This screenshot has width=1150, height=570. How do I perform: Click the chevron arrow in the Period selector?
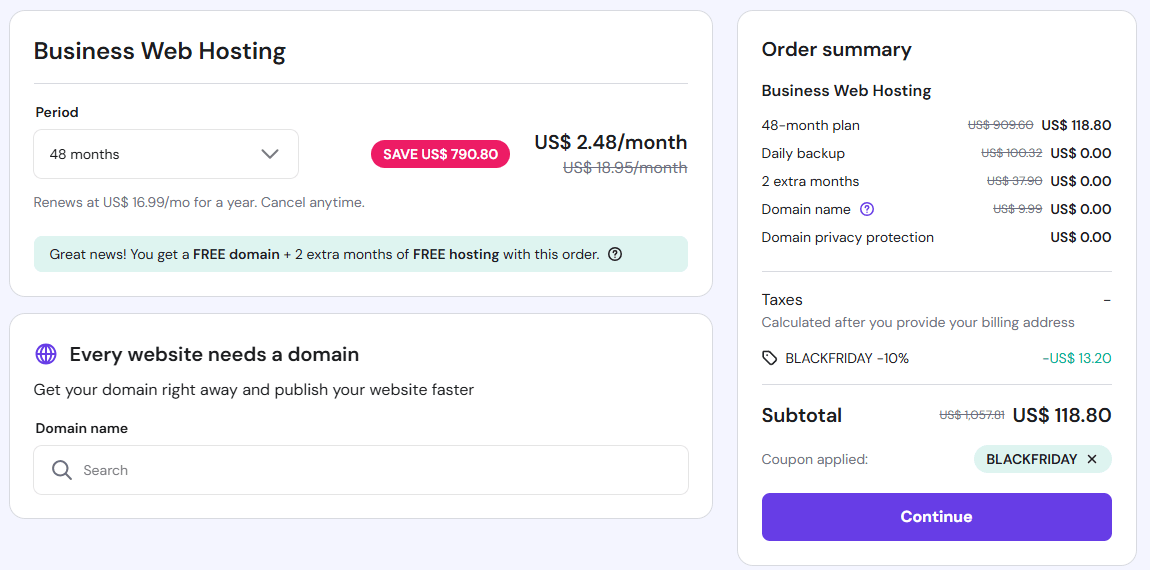(270, 154)
